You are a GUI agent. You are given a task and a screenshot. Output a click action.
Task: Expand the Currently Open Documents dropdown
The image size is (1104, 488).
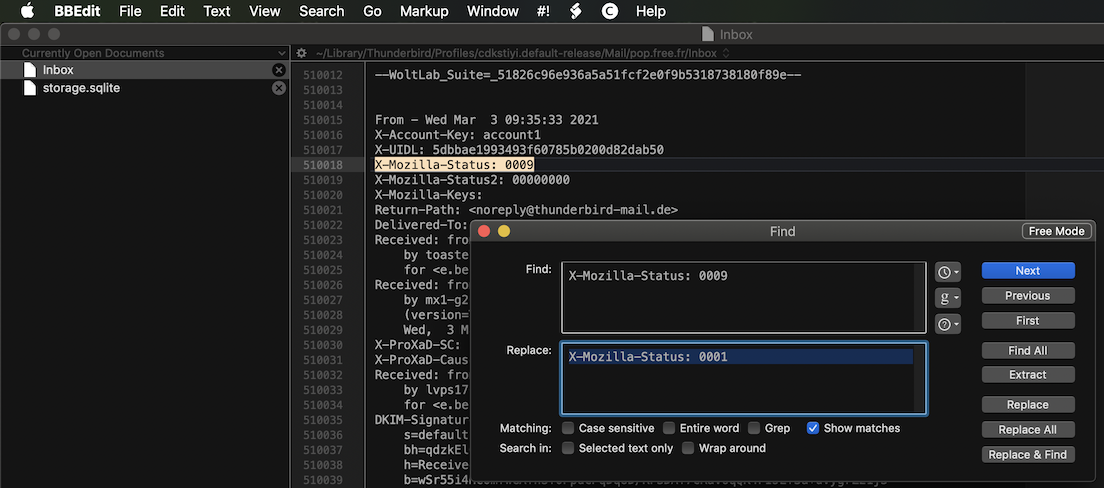tap(283, 53)
